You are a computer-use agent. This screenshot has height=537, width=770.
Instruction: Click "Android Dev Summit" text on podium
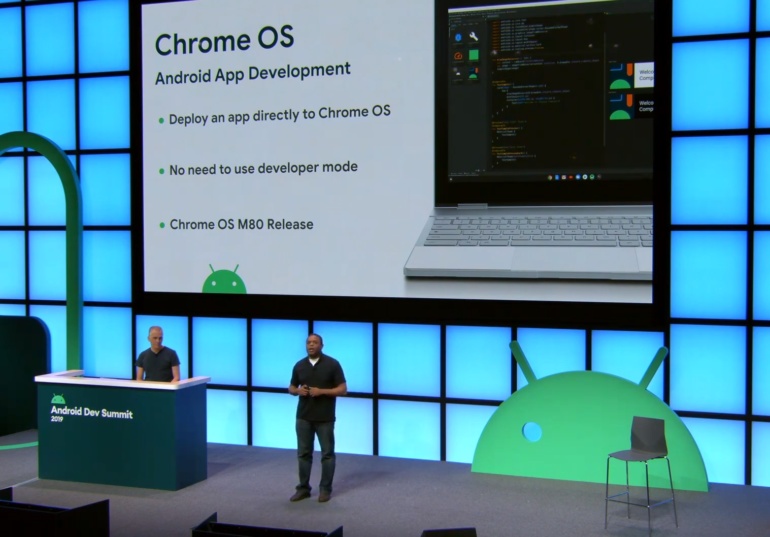click(92, 412)
